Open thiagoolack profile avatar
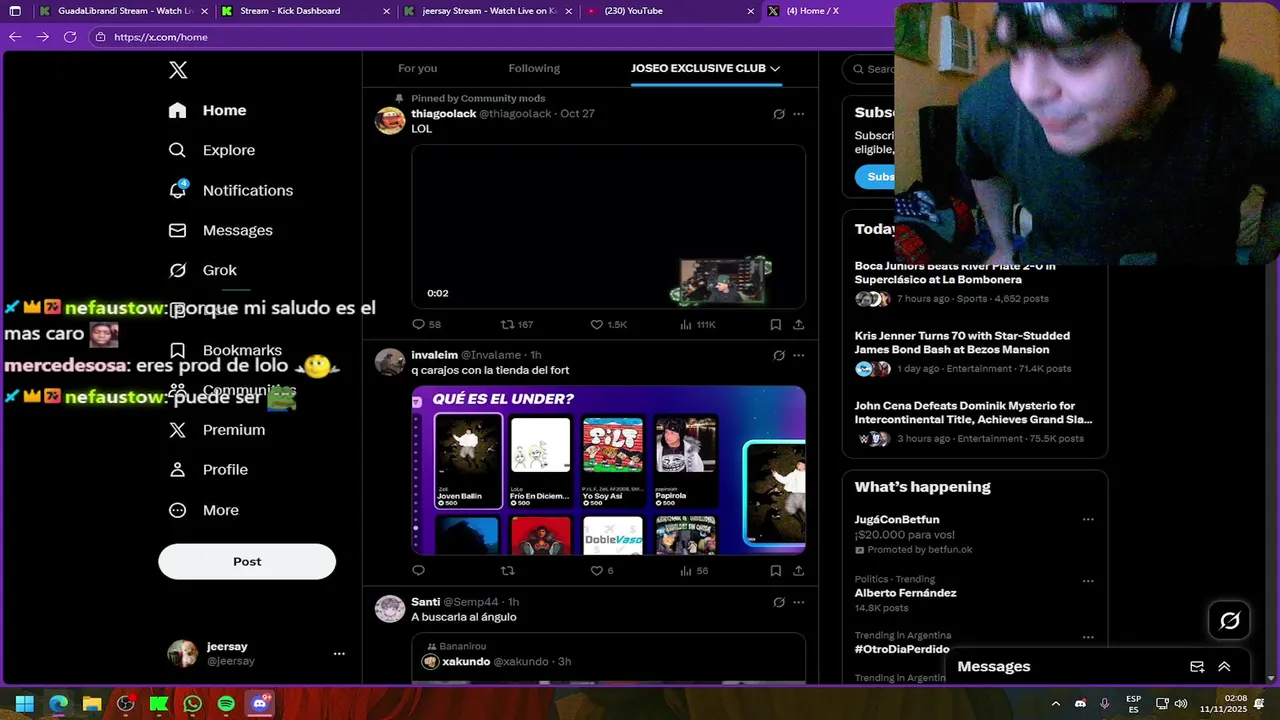Viewport: 1280px width, 720px height. pyautogui.click(x=390, y=120)
